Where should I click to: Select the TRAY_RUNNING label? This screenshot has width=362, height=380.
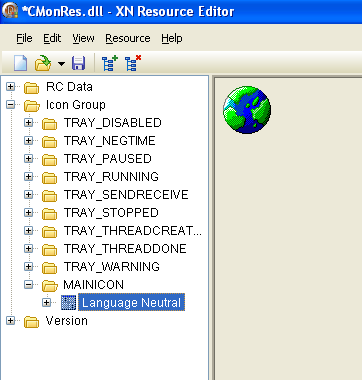(x=111, y=177)
